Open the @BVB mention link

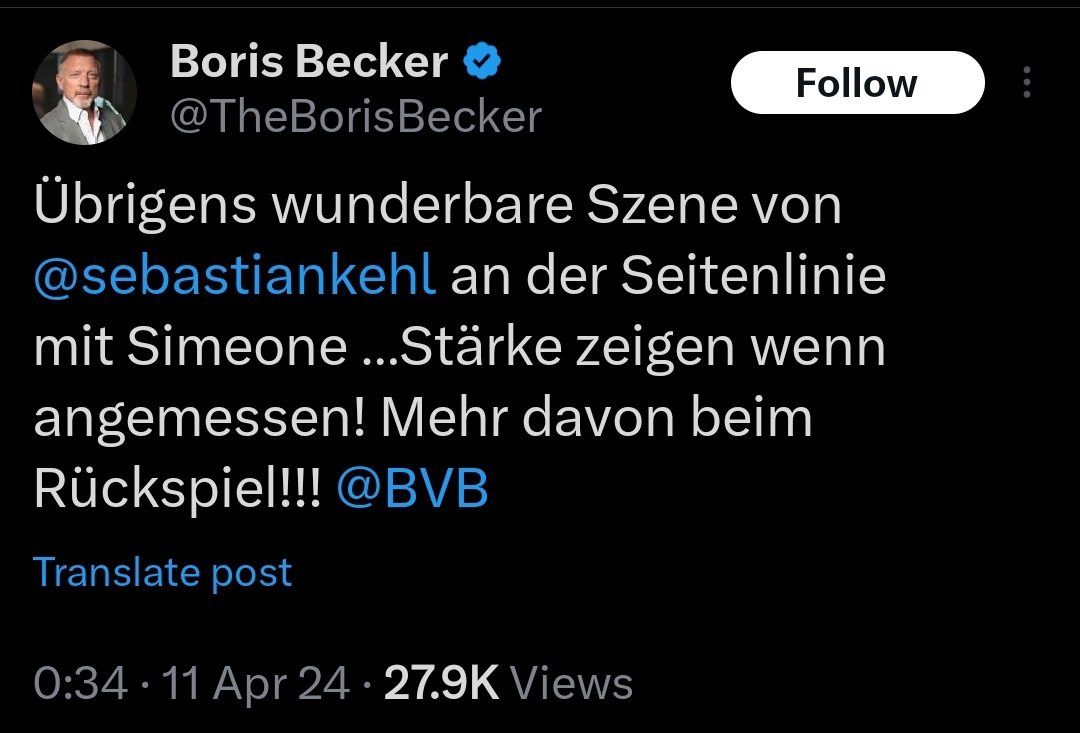point(413,487)
